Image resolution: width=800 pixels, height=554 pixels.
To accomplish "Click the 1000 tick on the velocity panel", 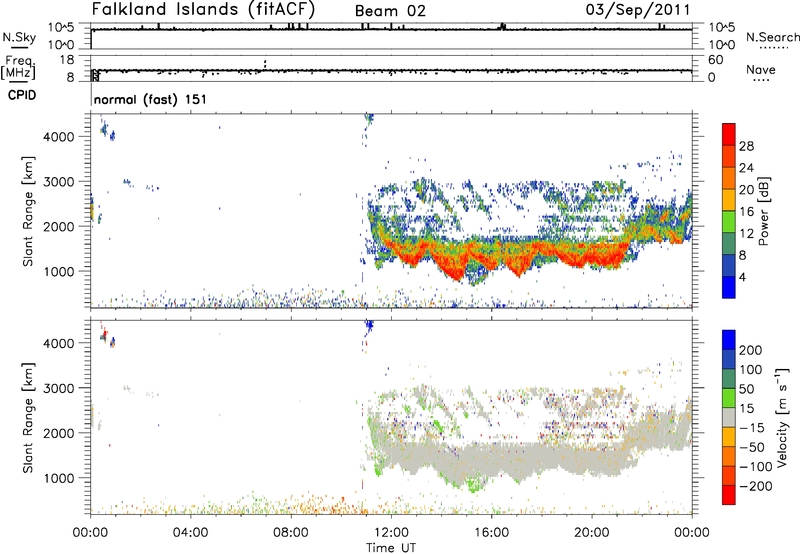I will [59, 478].
